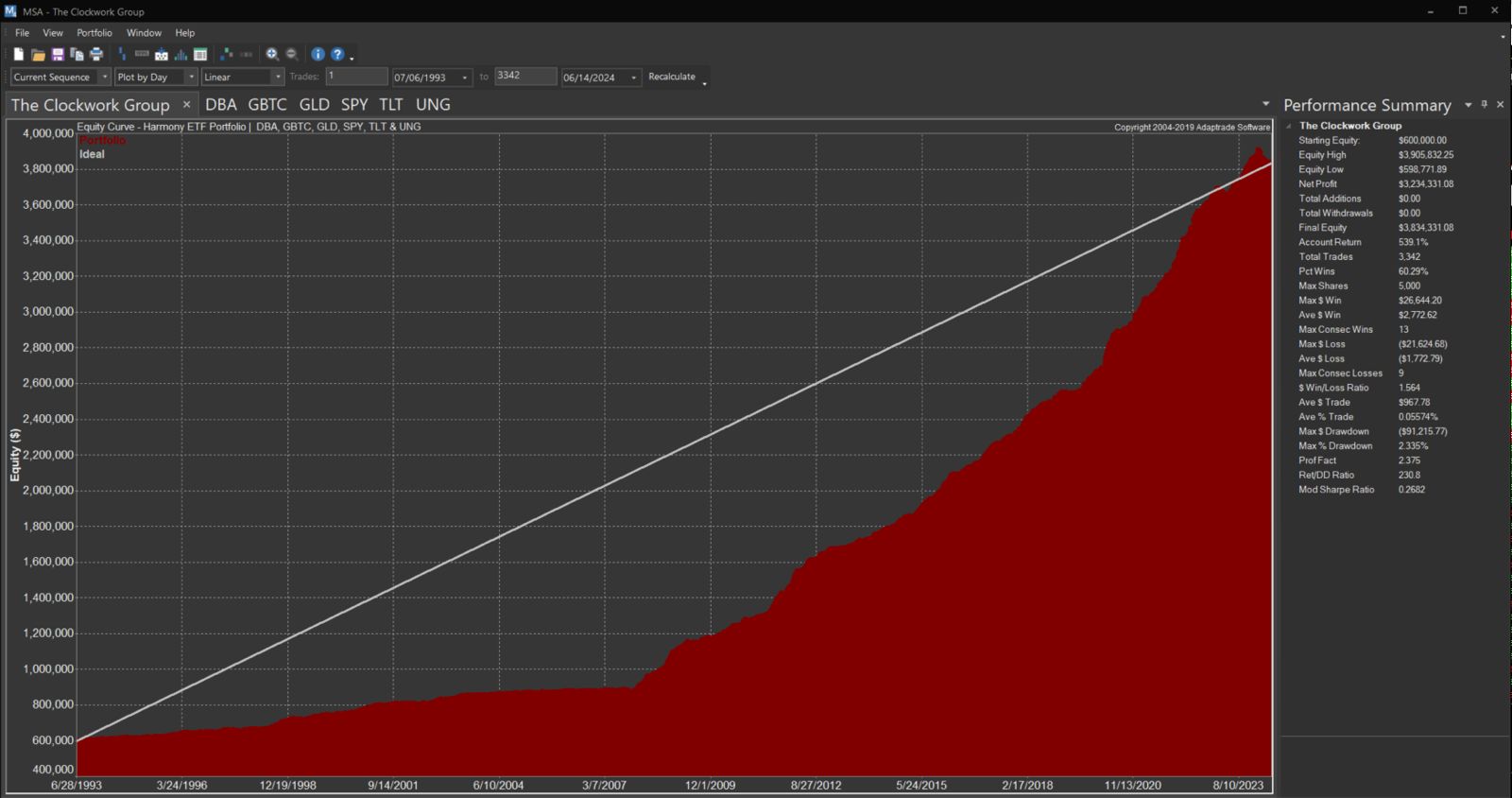The image size is (1512, 798).
Task: Click the Total Trades value 3,342
Action: click(1409, 257)
